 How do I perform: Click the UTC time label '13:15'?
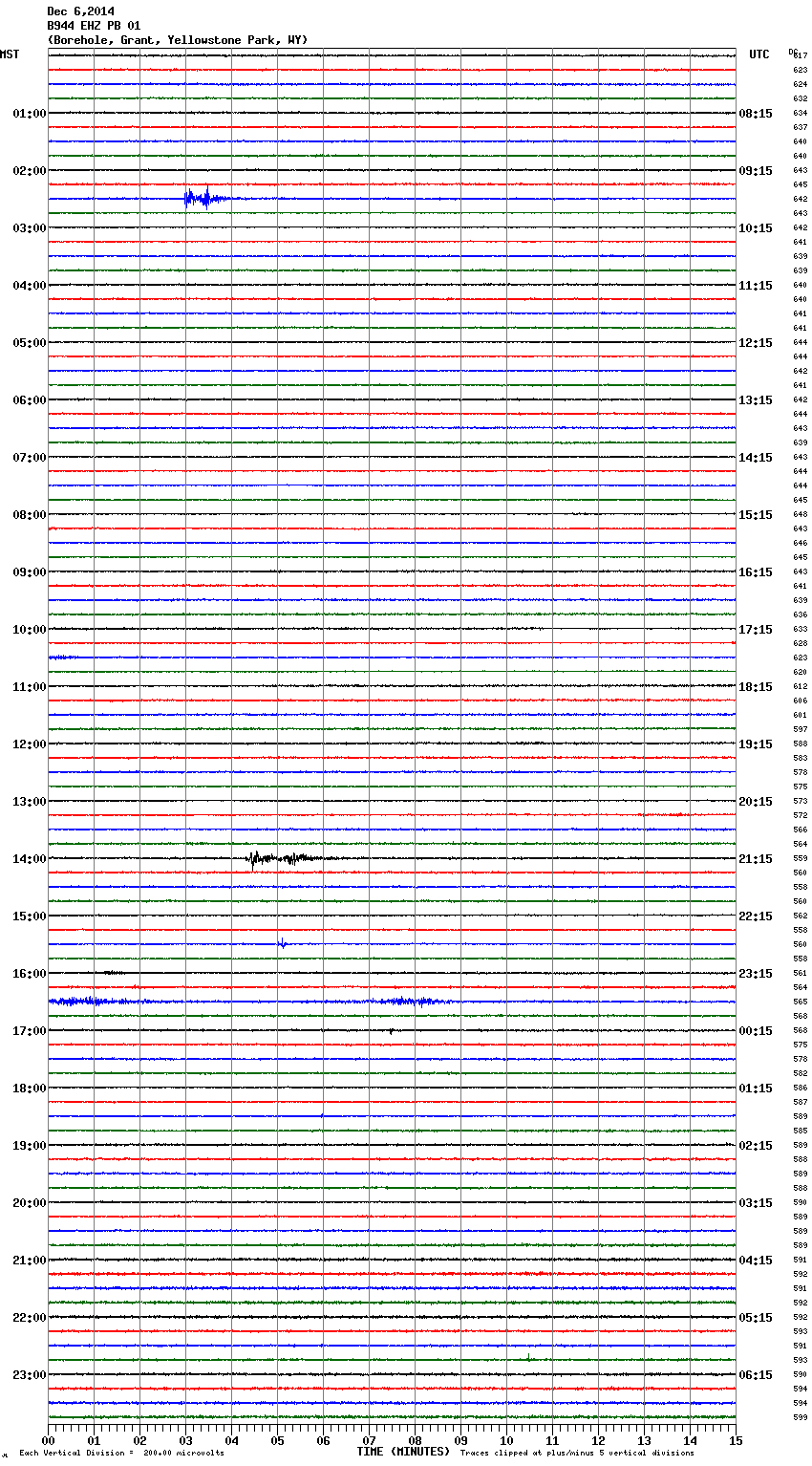756,400
